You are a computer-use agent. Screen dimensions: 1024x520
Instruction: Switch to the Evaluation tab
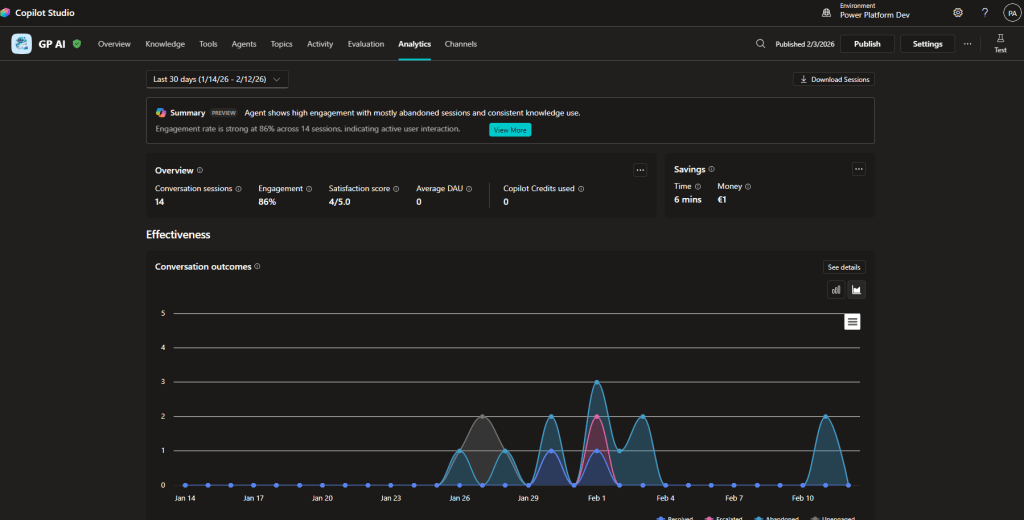point(366,44)
